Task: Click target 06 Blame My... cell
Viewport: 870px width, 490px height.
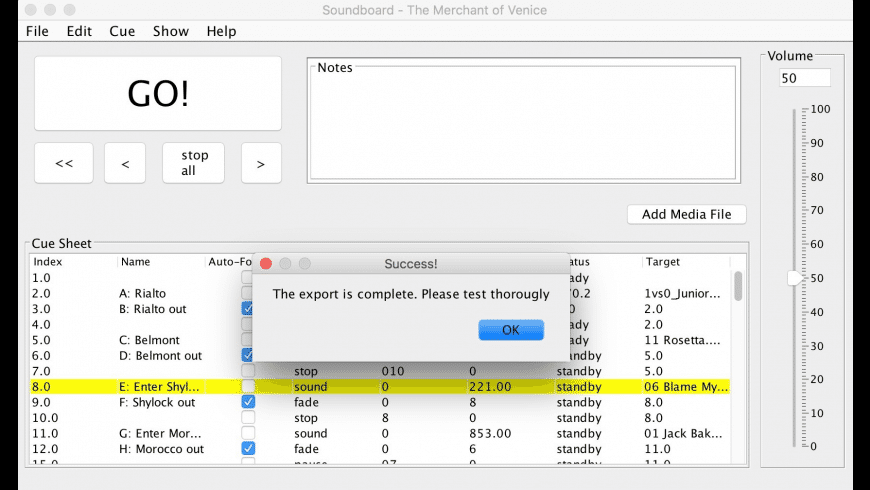Action: tap(686, 387)
